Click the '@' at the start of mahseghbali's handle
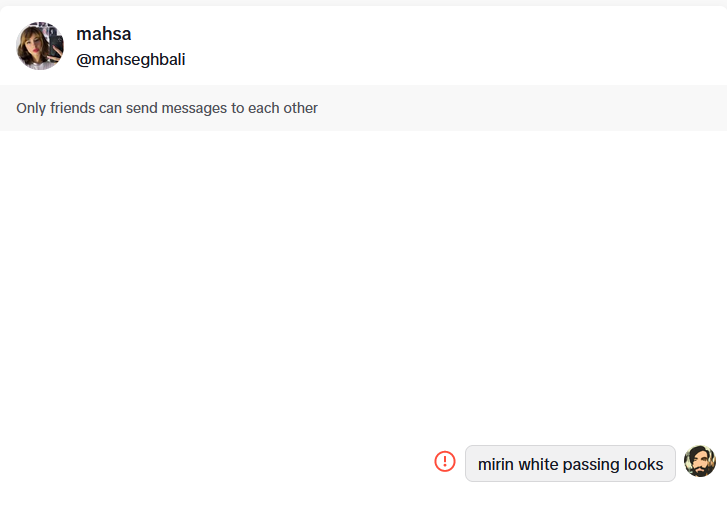The width and height of the screenshot is (727, 505). [83, 60]
